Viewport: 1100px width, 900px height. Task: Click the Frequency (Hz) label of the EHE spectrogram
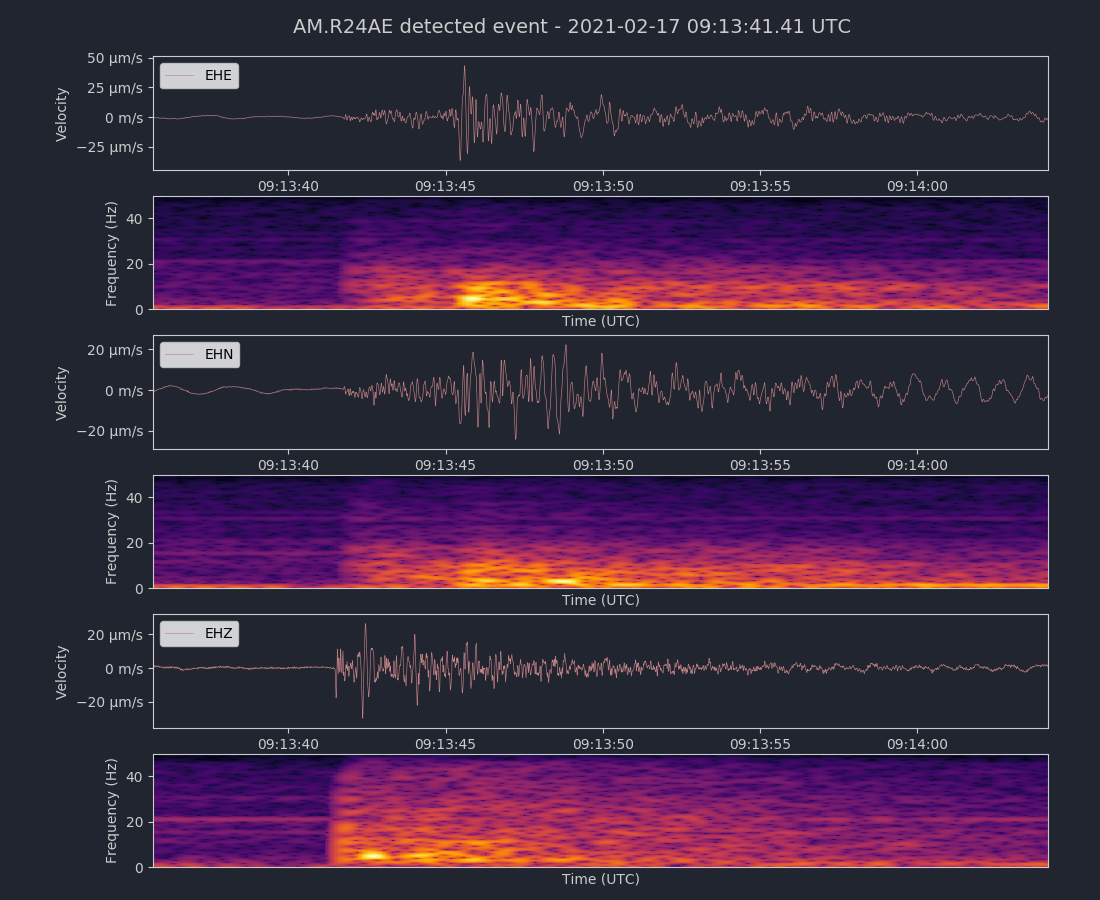coord(112,254)
